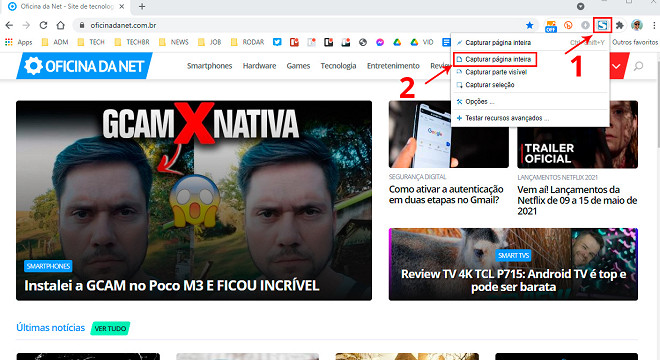The width and height of the screenshot is (660, 360).
Task: Open the Chrome three-dot menu
Action: tap(654, 25)
